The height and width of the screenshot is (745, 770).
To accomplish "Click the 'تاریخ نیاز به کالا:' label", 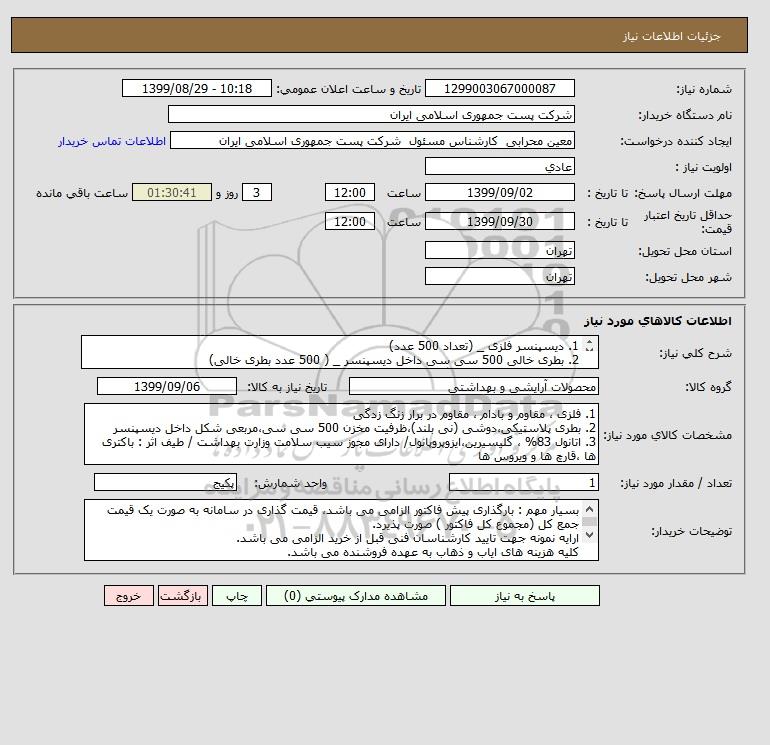I will (x=287, y=387).
